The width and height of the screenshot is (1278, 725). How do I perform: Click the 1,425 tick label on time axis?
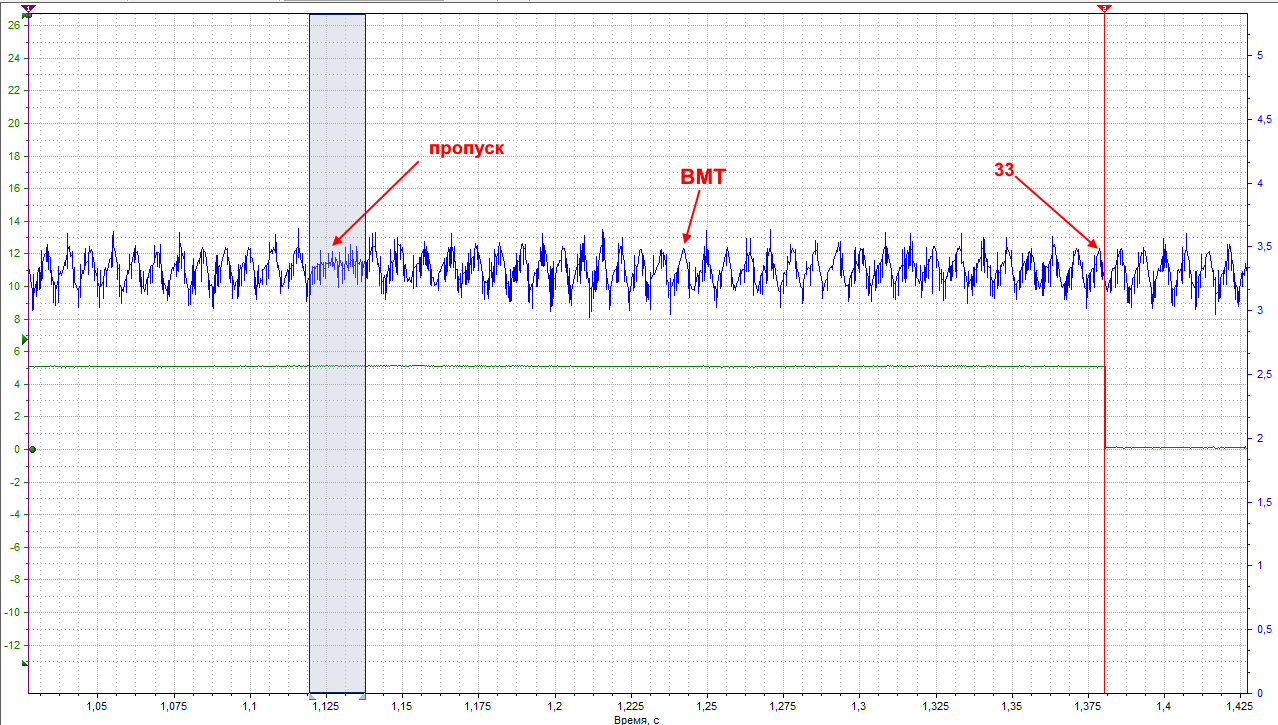tap(1240, 706)
